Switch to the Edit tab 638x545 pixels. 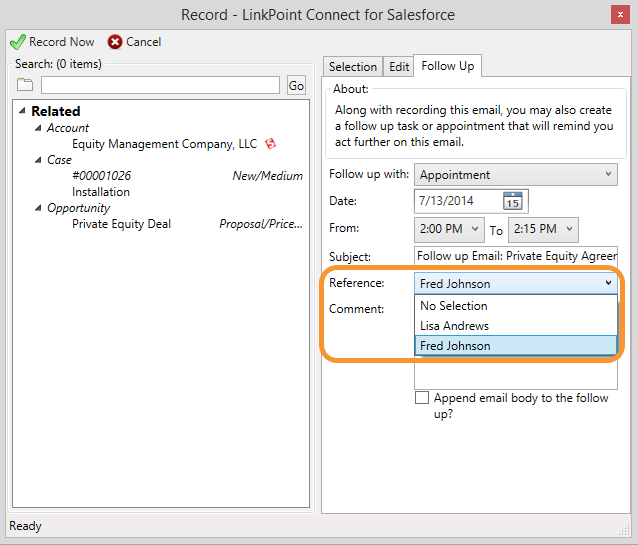pyautogui.click(x=399, y=67)
